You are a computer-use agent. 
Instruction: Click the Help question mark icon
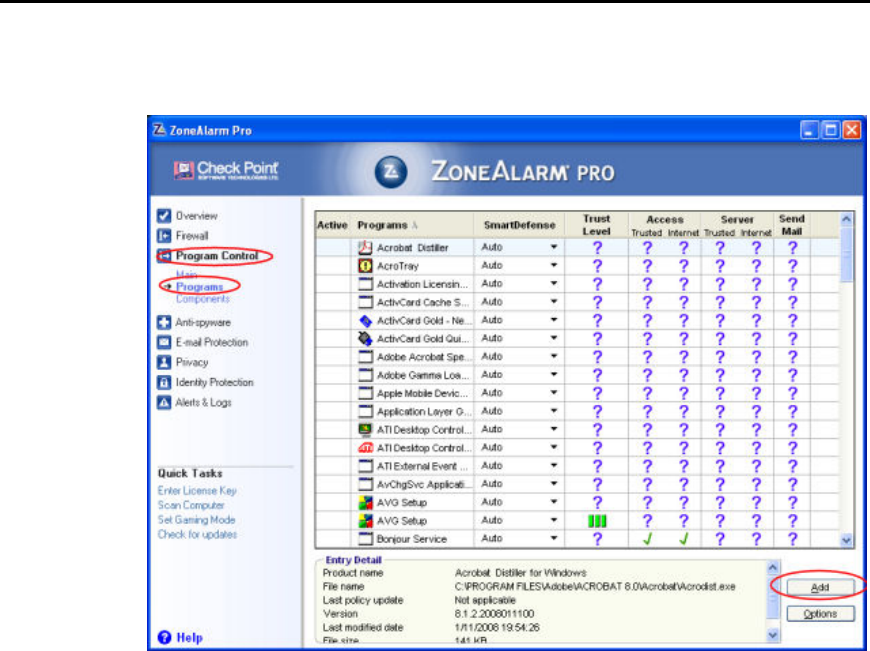coord(164,637)
